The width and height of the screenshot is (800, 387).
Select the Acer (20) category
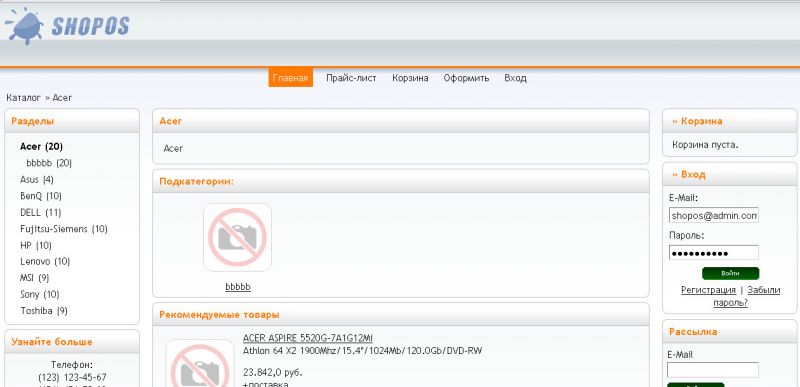coord(41,147)
